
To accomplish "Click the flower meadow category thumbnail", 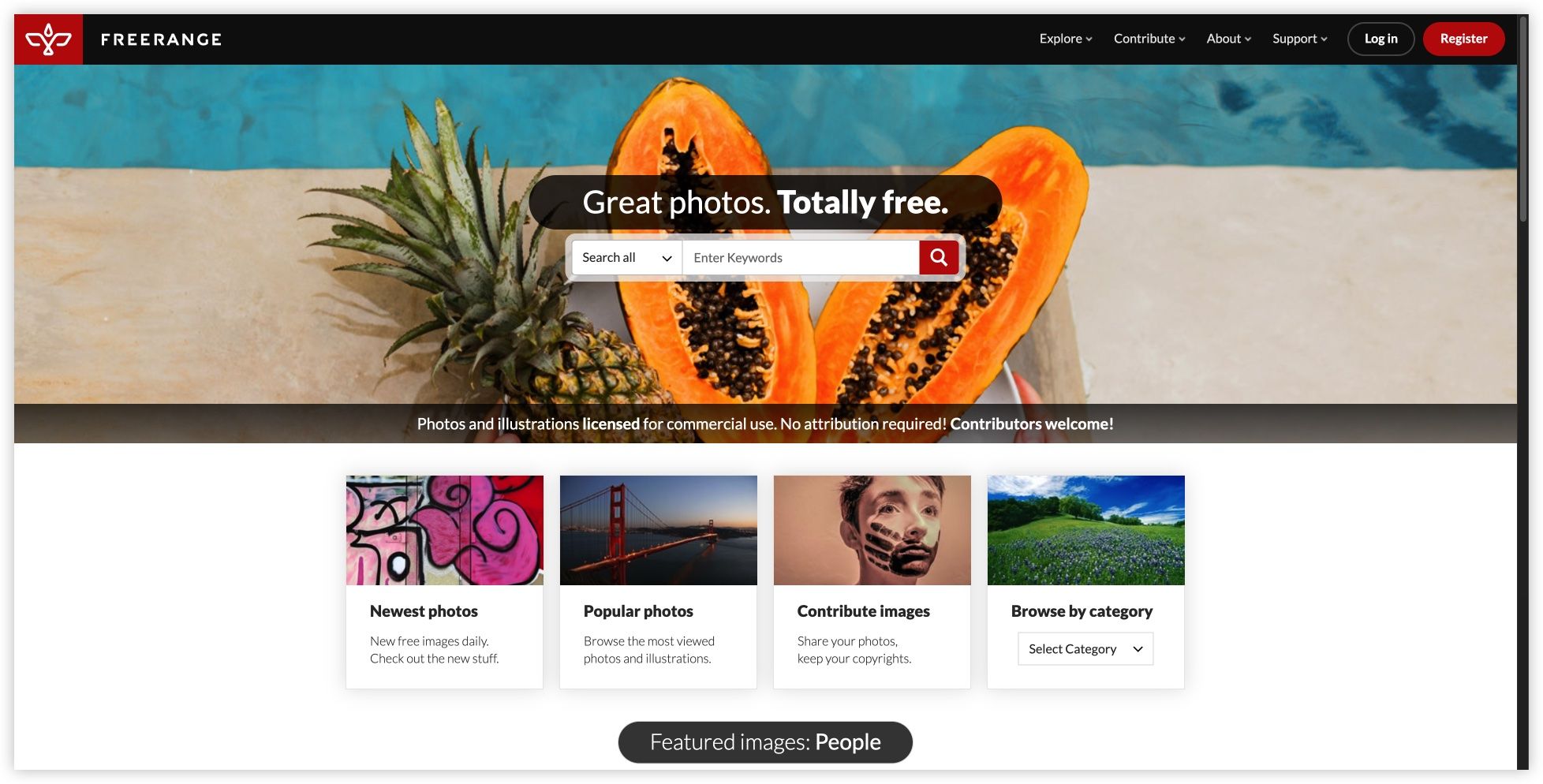I will point(1086,530).
